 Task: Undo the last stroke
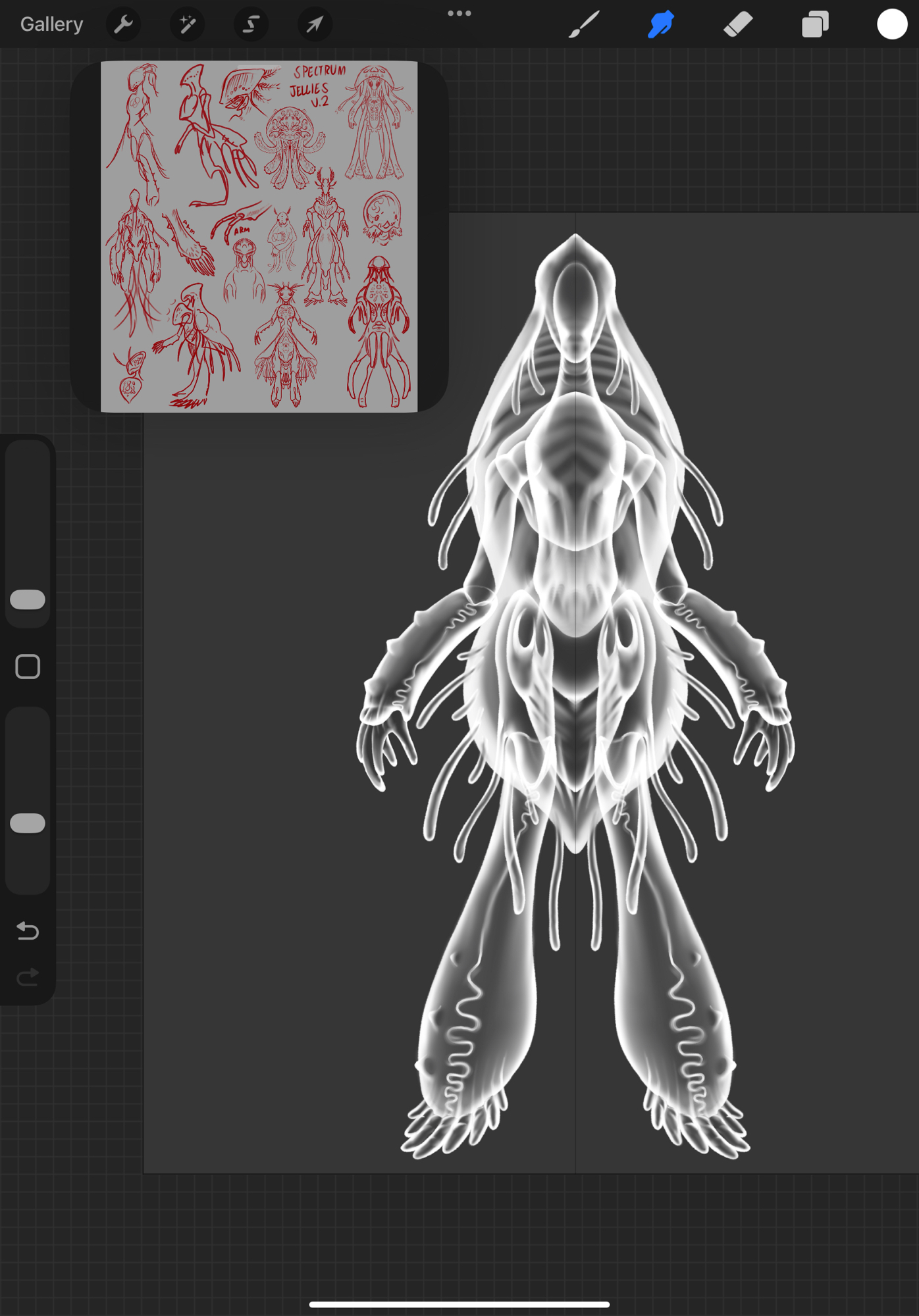click(x=28, y=930)
